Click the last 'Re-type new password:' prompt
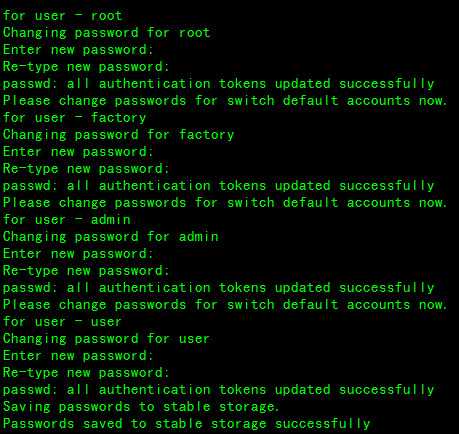Viewport: 459px width, 434px height. click(86, 373)
